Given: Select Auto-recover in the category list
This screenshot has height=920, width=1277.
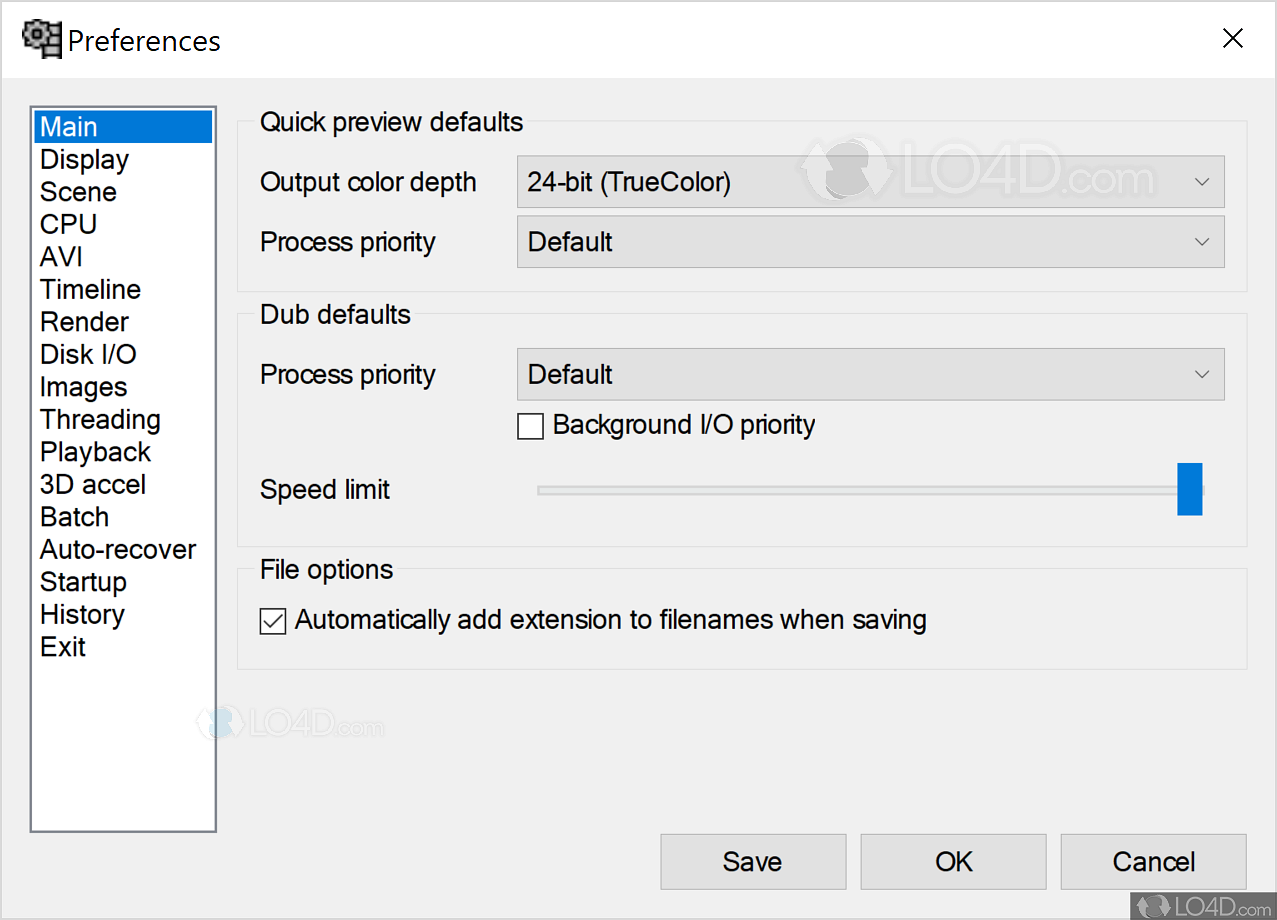Looking at the screenshot, I should [x=118, y=550].
